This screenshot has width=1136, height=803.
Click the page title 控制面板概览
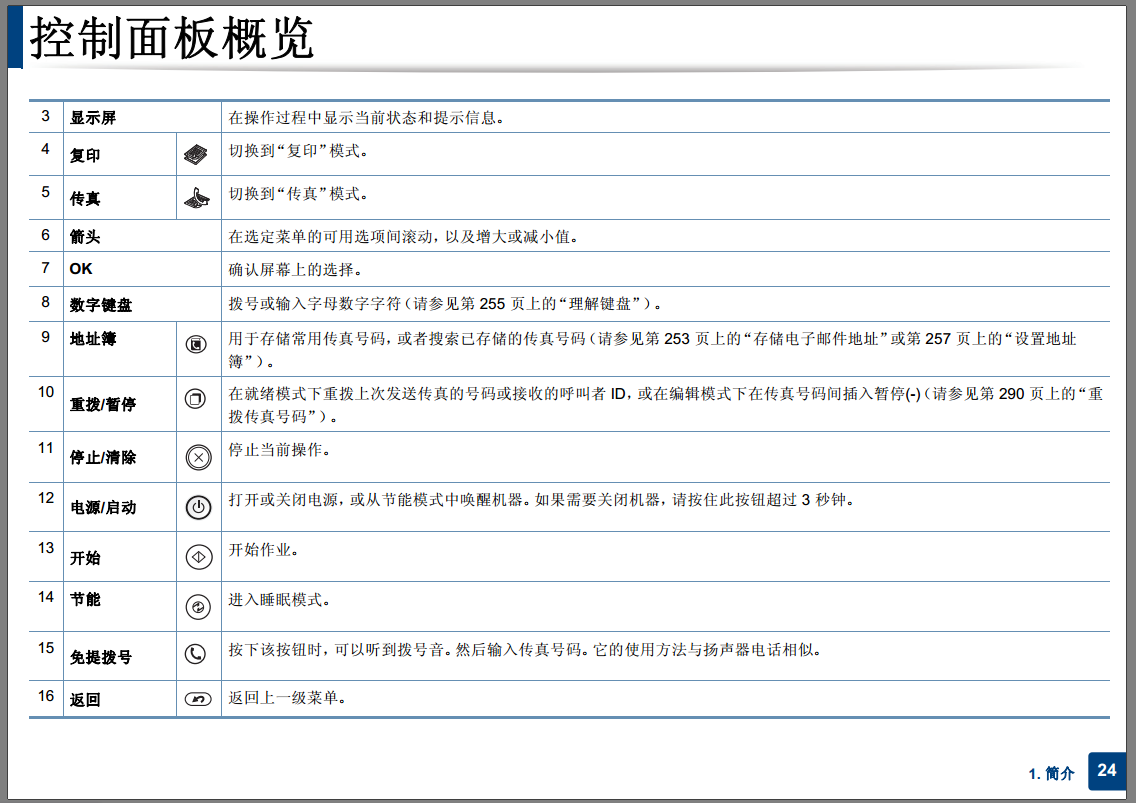coord(172,38)
